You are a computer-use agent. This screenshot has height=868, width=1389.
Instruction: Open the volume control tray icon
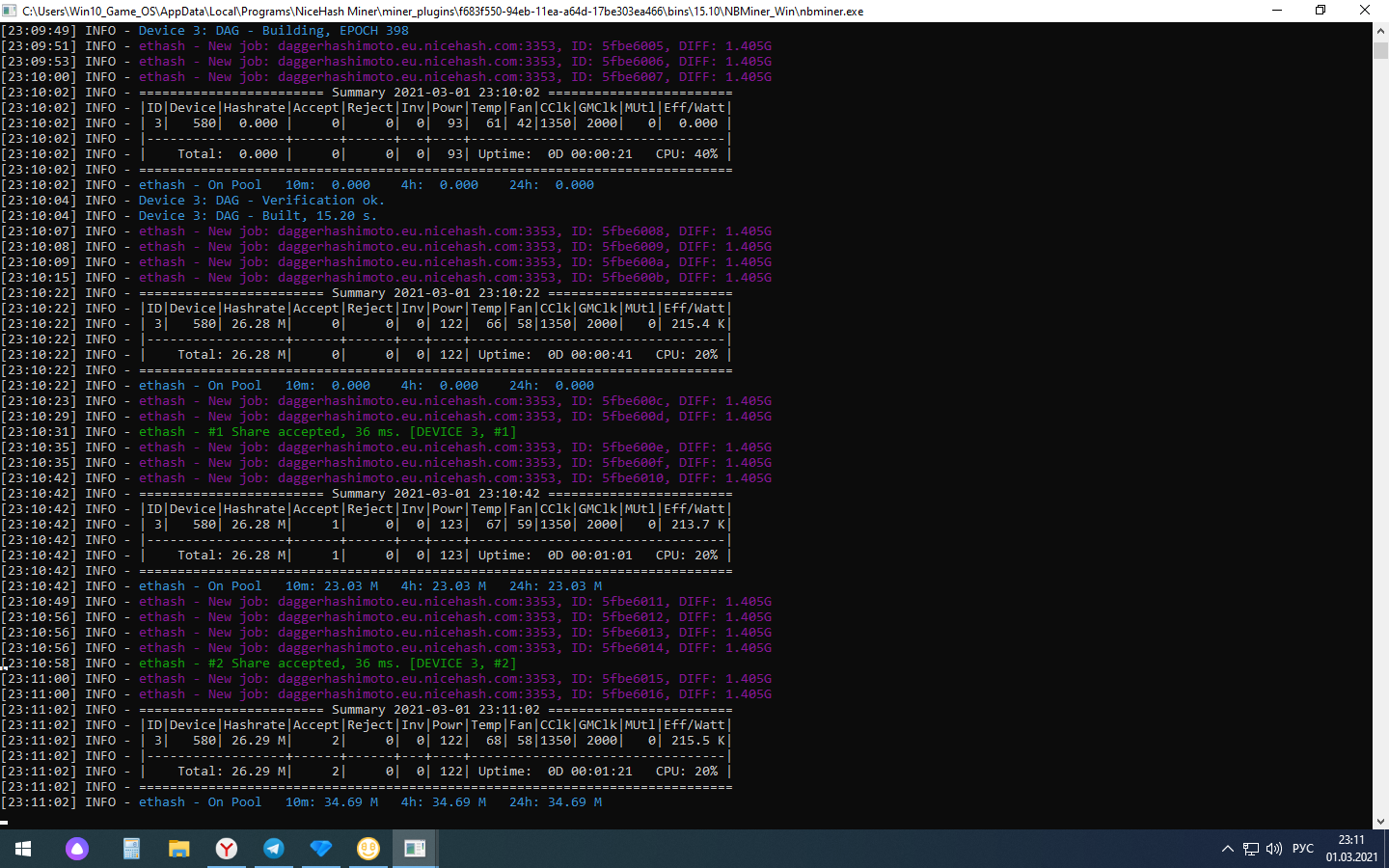[x=1274, y=849]
